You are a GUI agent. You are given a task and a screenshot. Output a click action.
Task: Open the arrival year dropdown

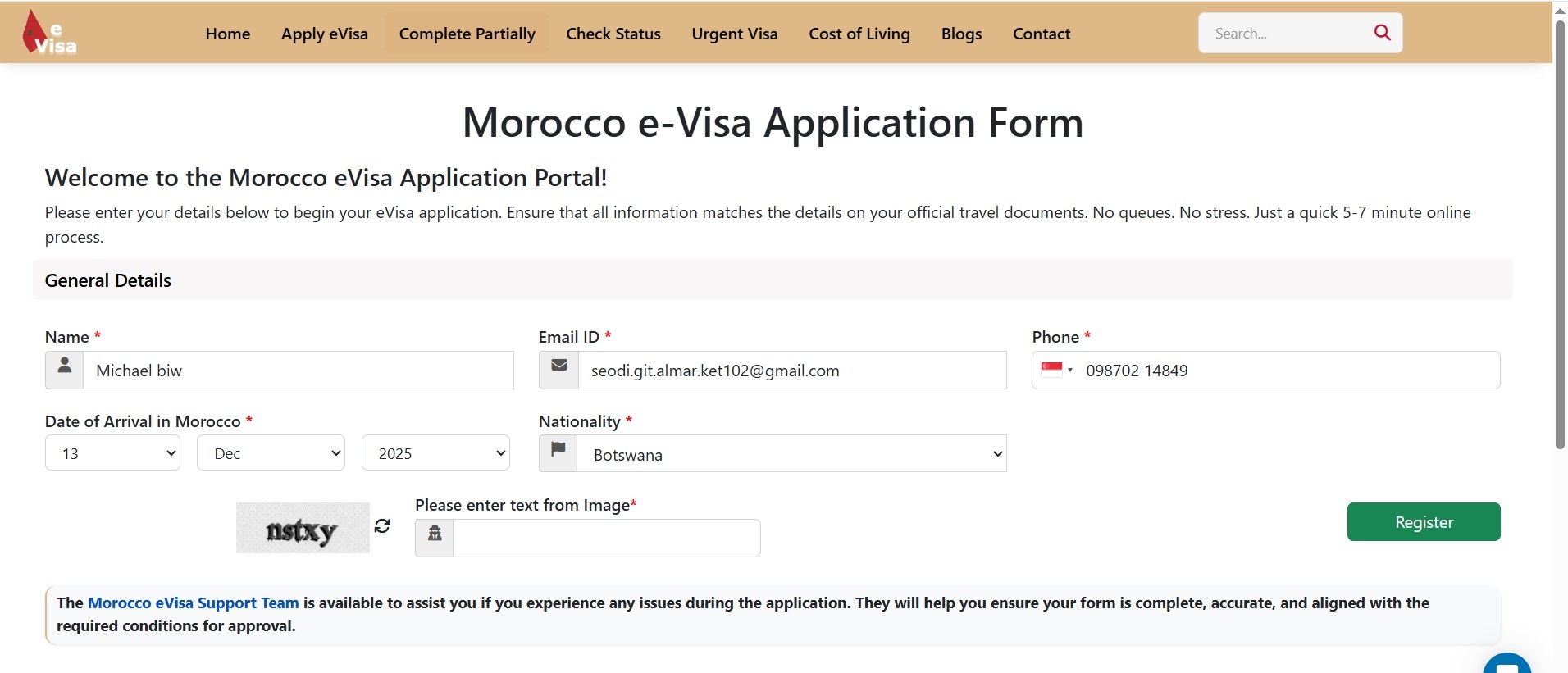click(x=435, y=453)
